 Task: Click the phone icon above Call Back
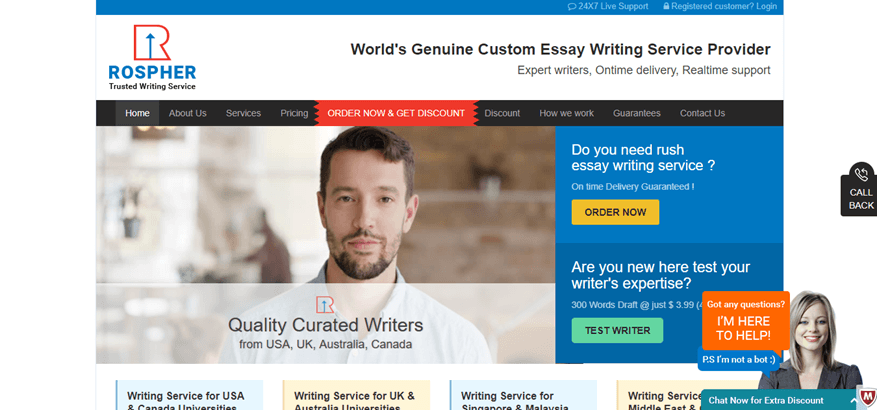861,174
